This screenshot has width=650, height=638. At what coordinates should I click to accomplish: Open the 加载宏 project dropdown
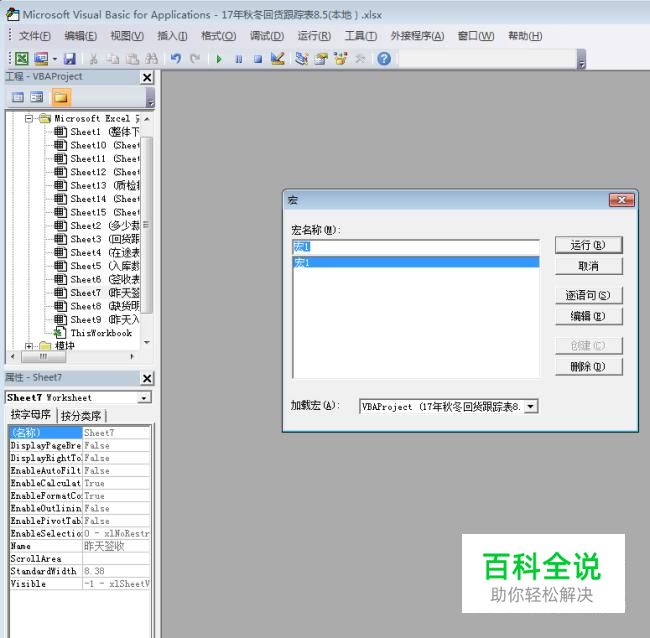(x=531, y=407)
